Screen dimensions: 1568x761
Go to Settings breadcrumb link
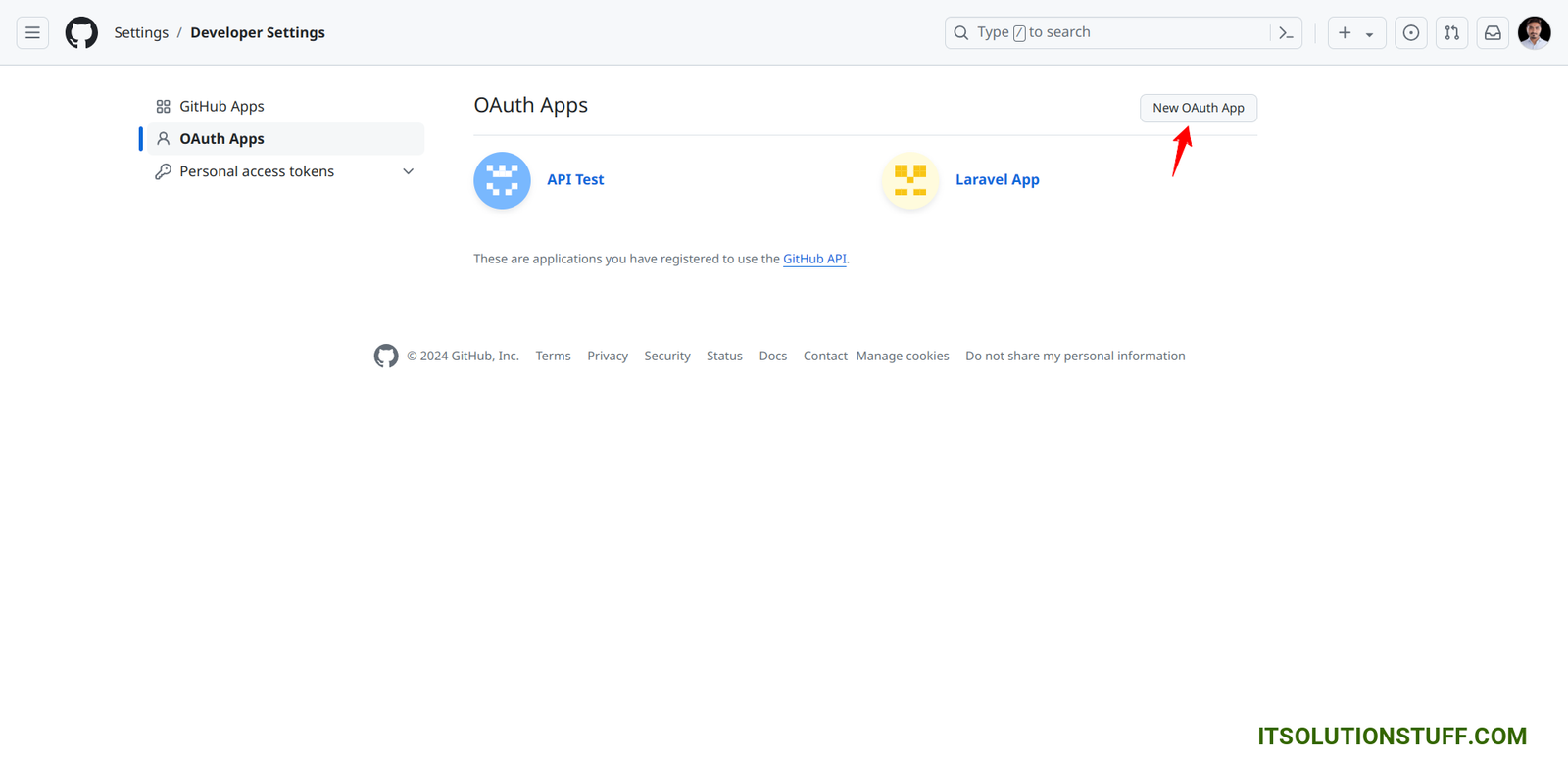[x=141, y=32]
